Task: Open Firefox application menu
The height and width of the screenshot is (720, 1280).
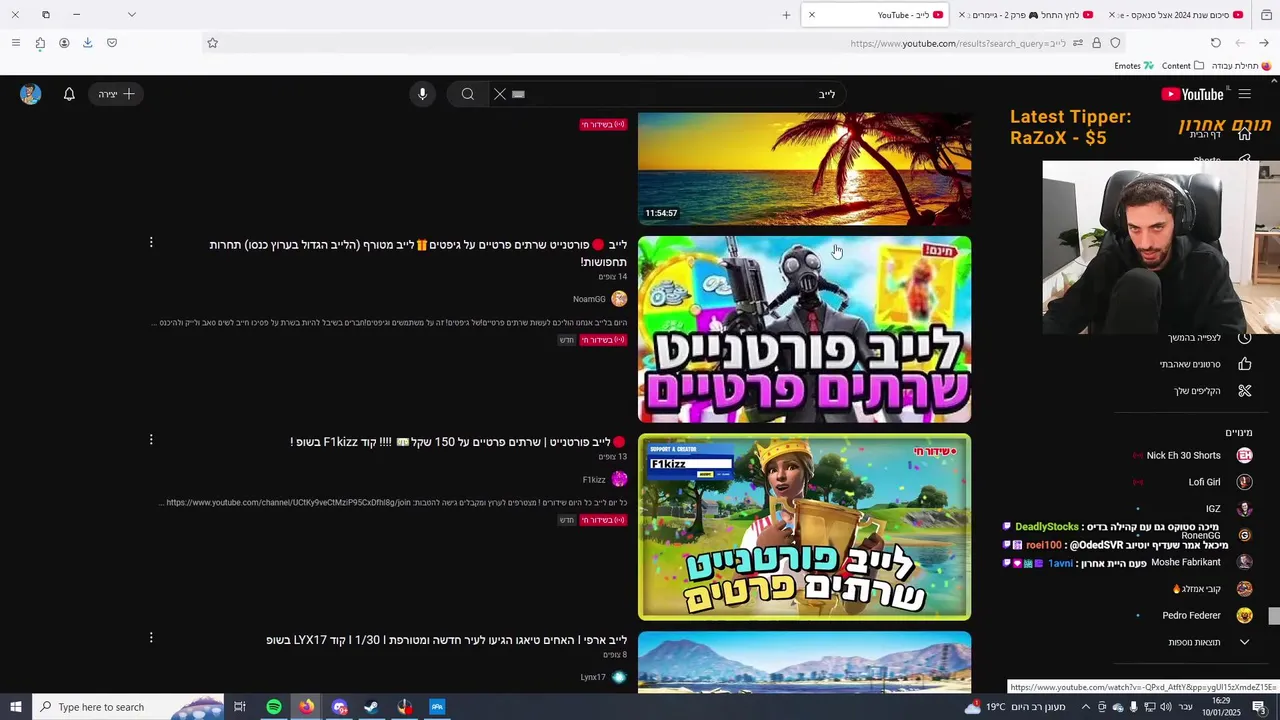Action: (x=15, y=43)
